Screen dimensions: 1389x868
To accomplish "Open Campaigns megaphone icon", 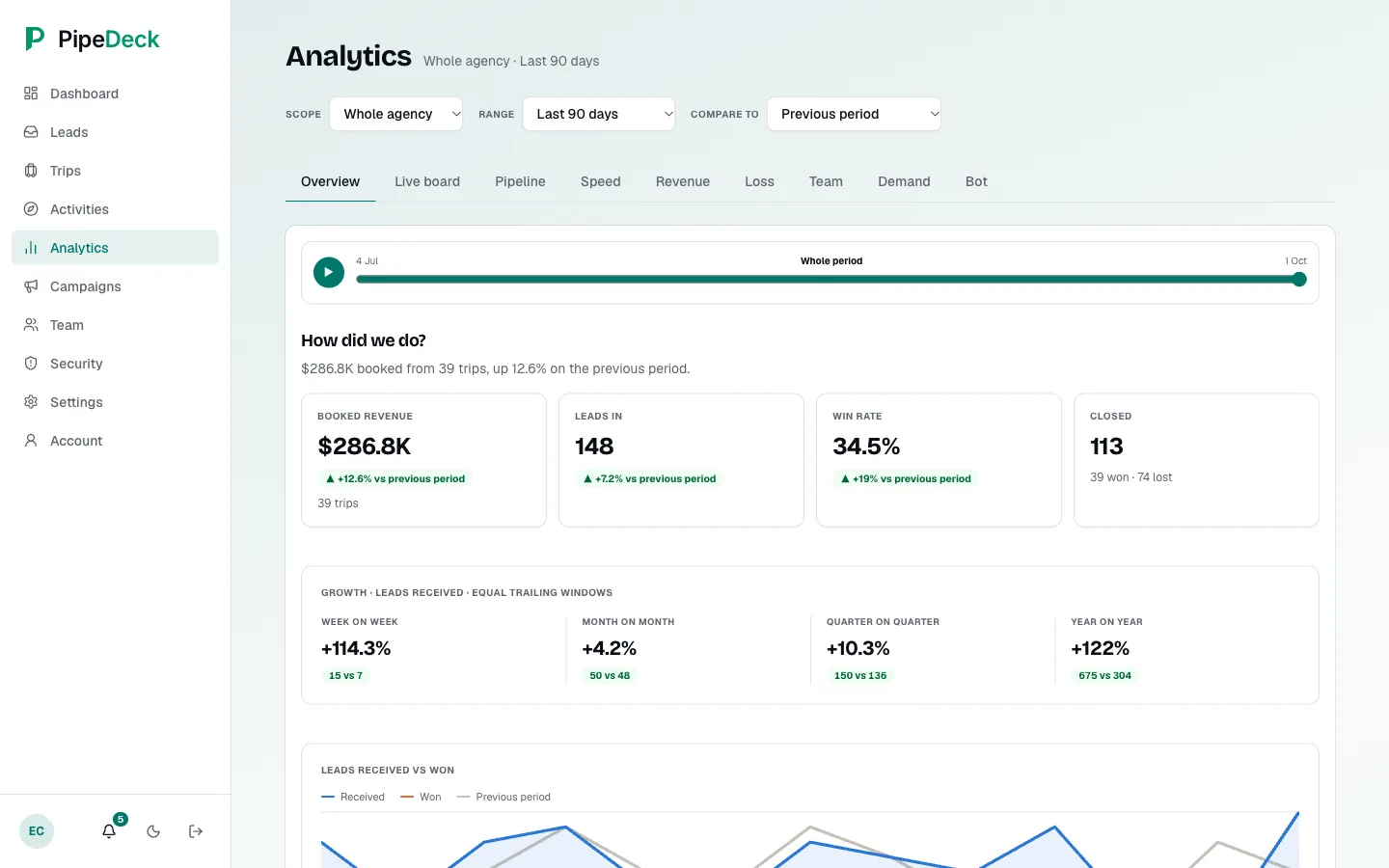I will coord(31,286).
